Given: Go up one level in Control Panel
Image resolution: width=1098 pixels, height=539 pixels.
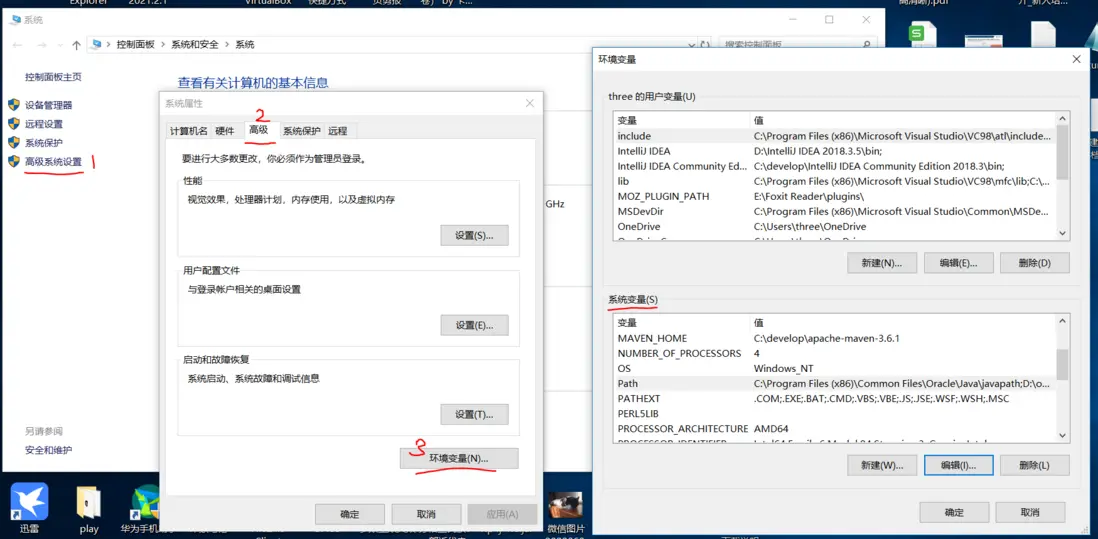Looking at the screenshot, I should 76,45.
